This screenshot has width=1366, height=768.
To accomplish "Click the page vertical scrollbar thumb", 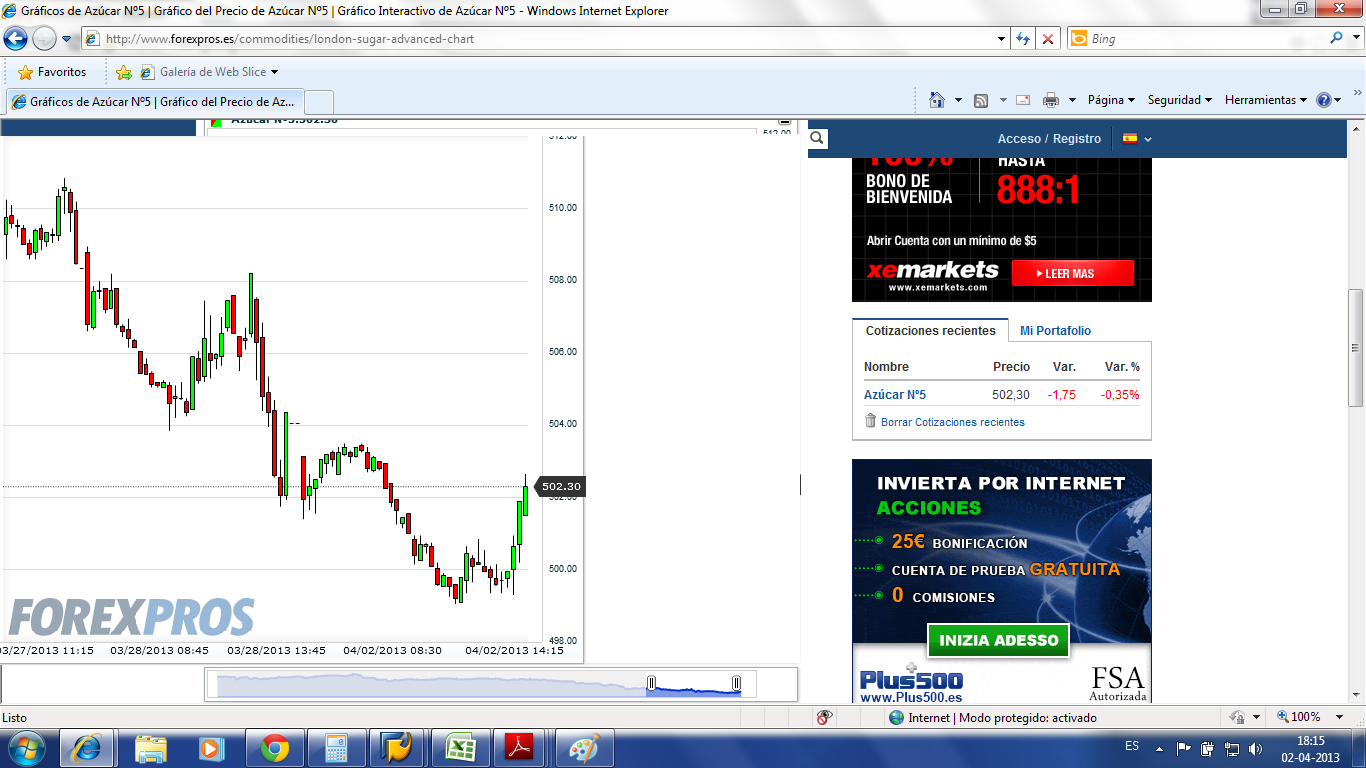I will pos(1356,348).
